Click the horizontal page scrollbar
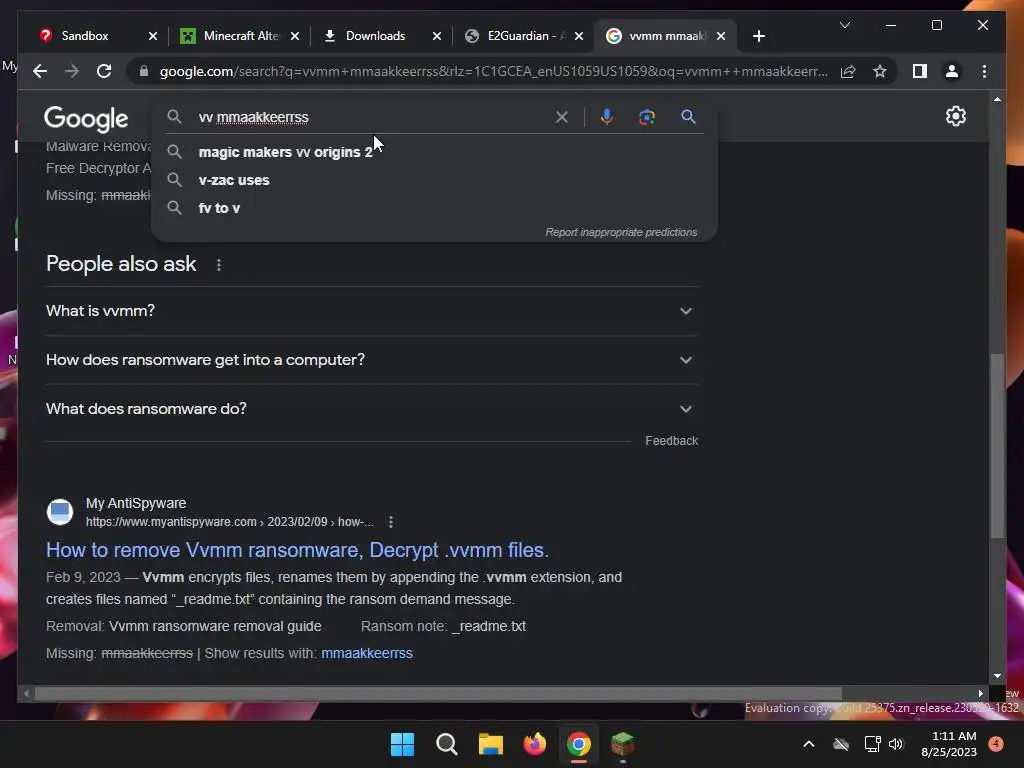 tap(438, 694)
